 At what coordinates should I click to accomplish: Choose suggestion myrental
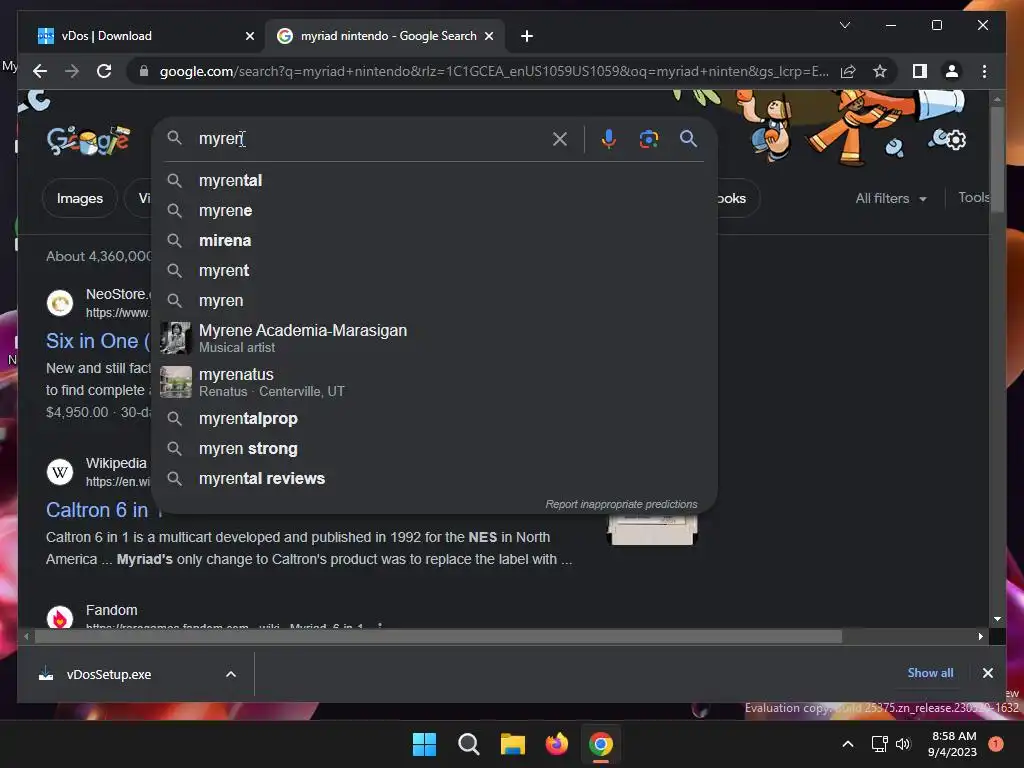pyautogui.click(x=434, y=180)
